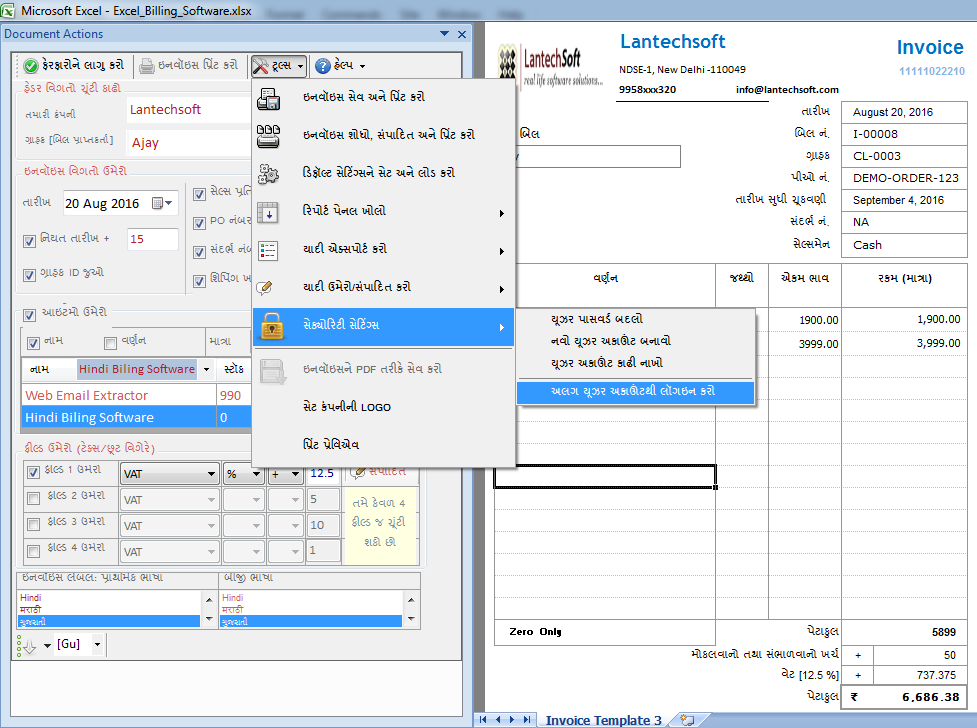Screen dimensions: 977x728
Task: Click the invoice date cell August 20, 2016
Action: pyautogui.click(x=903, y=112)
